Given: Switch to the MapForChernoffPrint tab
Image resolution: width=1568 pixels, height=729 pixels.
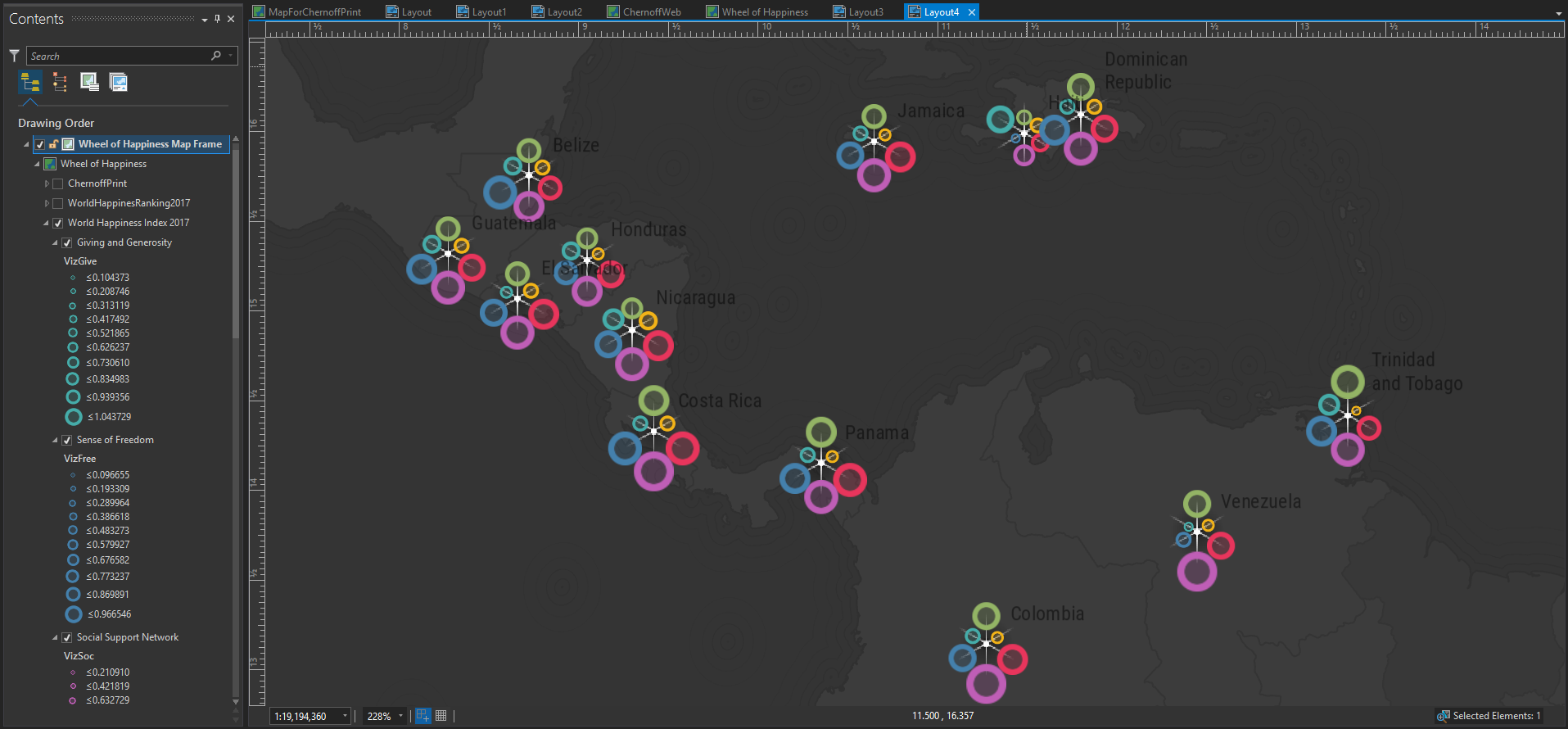Looking at the screenshot, I should tap(307, 12).
